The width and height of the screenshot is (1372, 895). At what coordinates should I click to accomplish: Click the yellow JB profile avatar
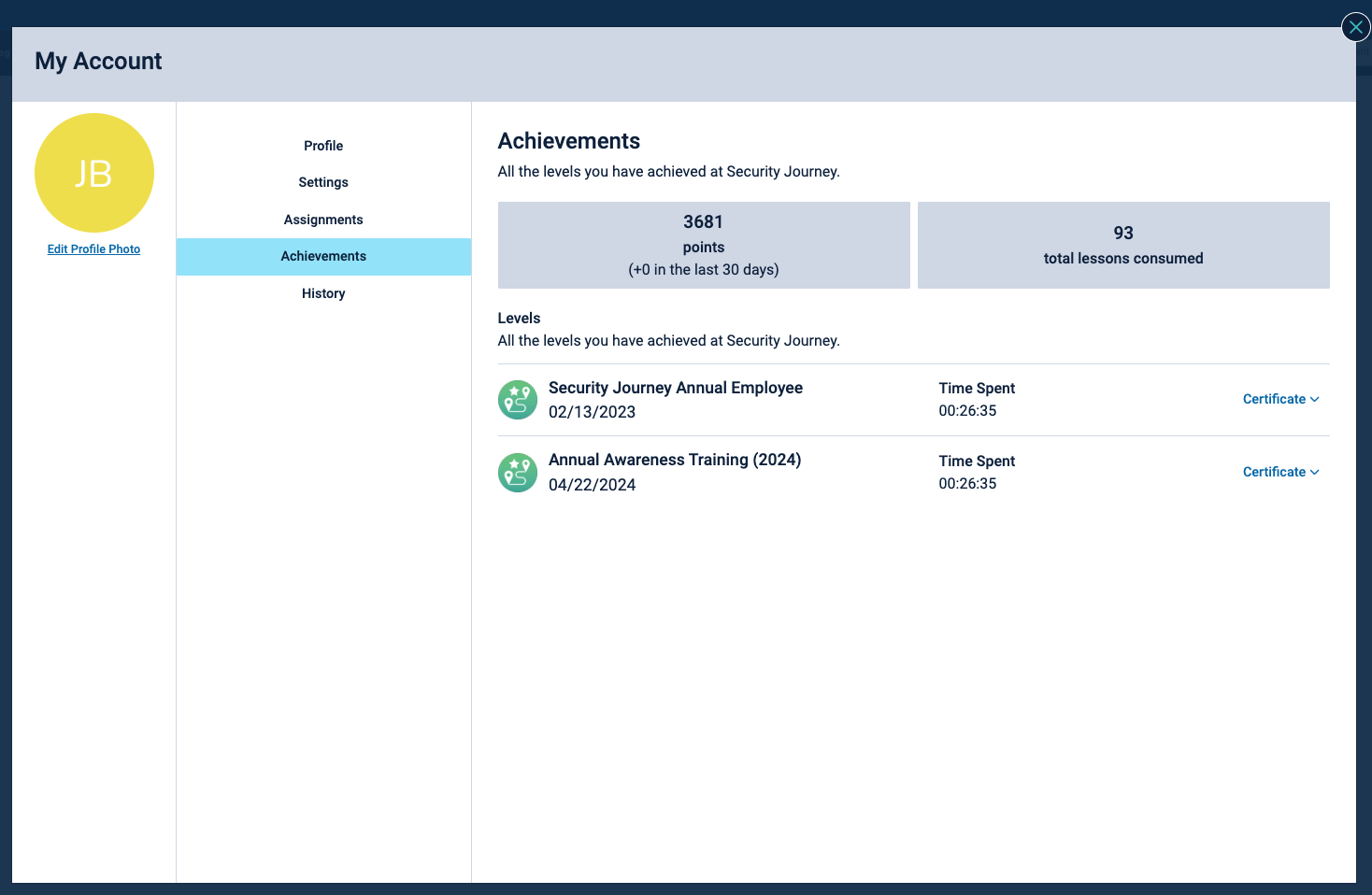click(94, 173)
